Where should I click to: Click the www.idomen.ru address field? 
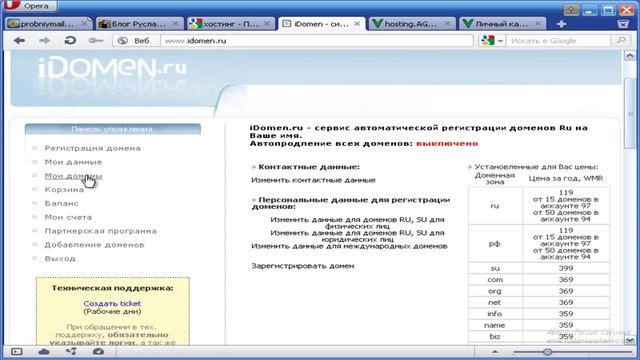click(317, 40)
